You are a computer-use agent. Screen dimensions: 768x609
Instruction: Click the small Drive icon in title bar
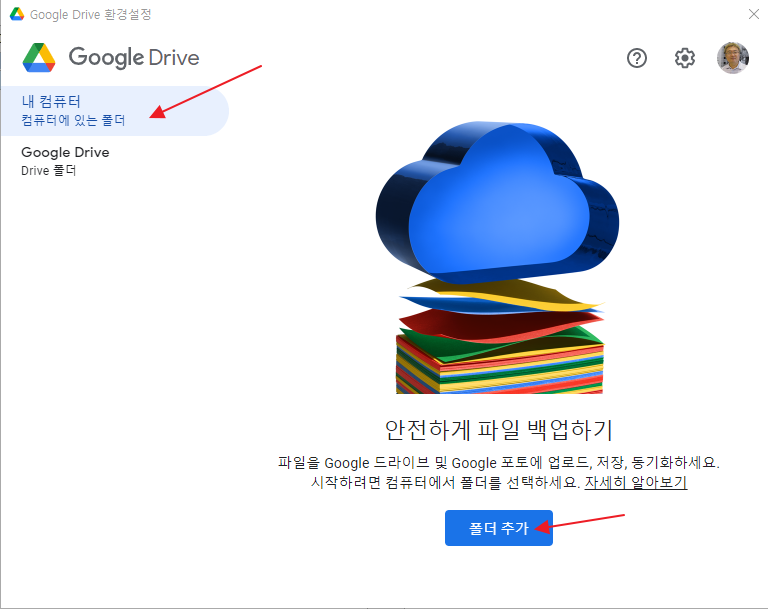click(x=17, y=14)
